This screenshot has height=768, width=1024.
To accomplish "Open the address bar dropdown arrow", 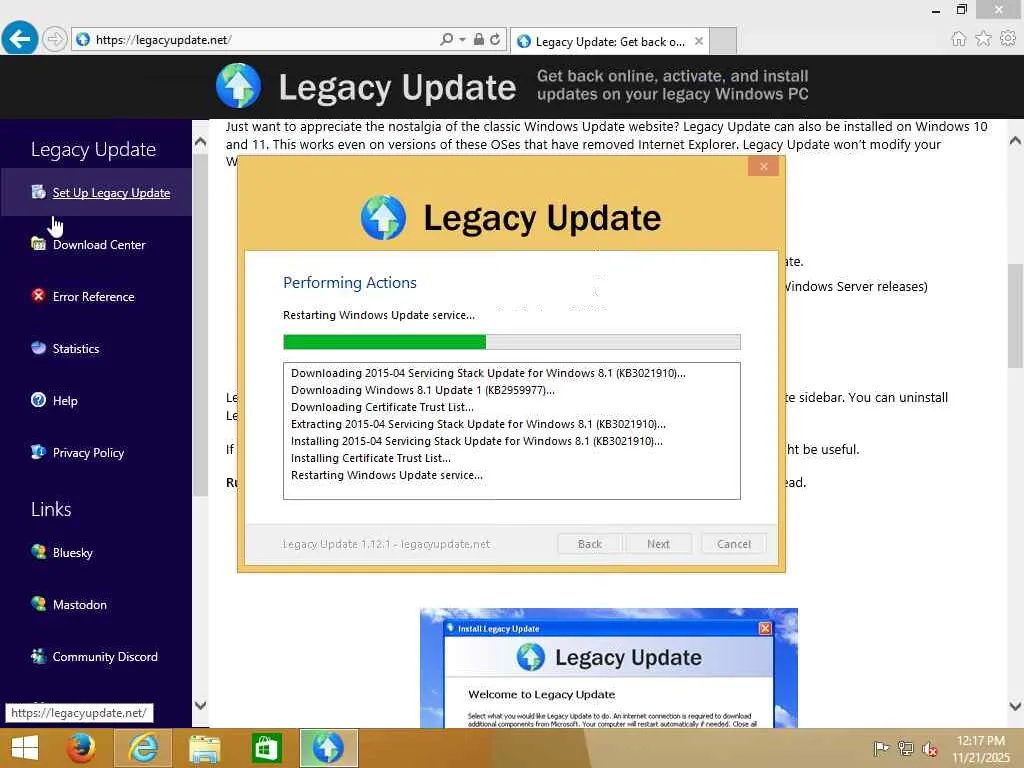I will tap(462, 39).
